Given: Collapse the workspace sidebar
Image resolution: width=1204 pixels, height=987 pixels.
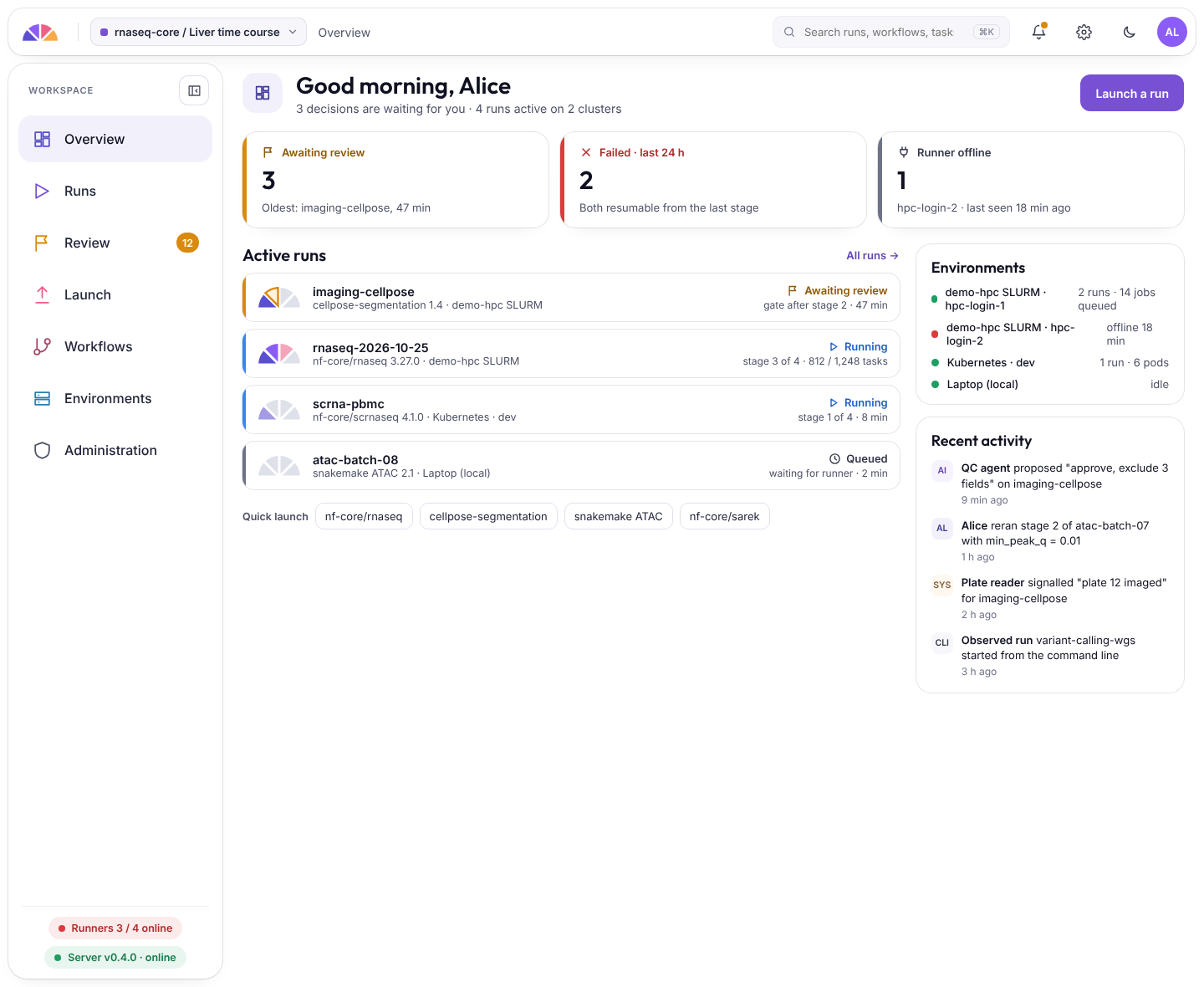Looking at the screenshot, I should click(194, 90).
